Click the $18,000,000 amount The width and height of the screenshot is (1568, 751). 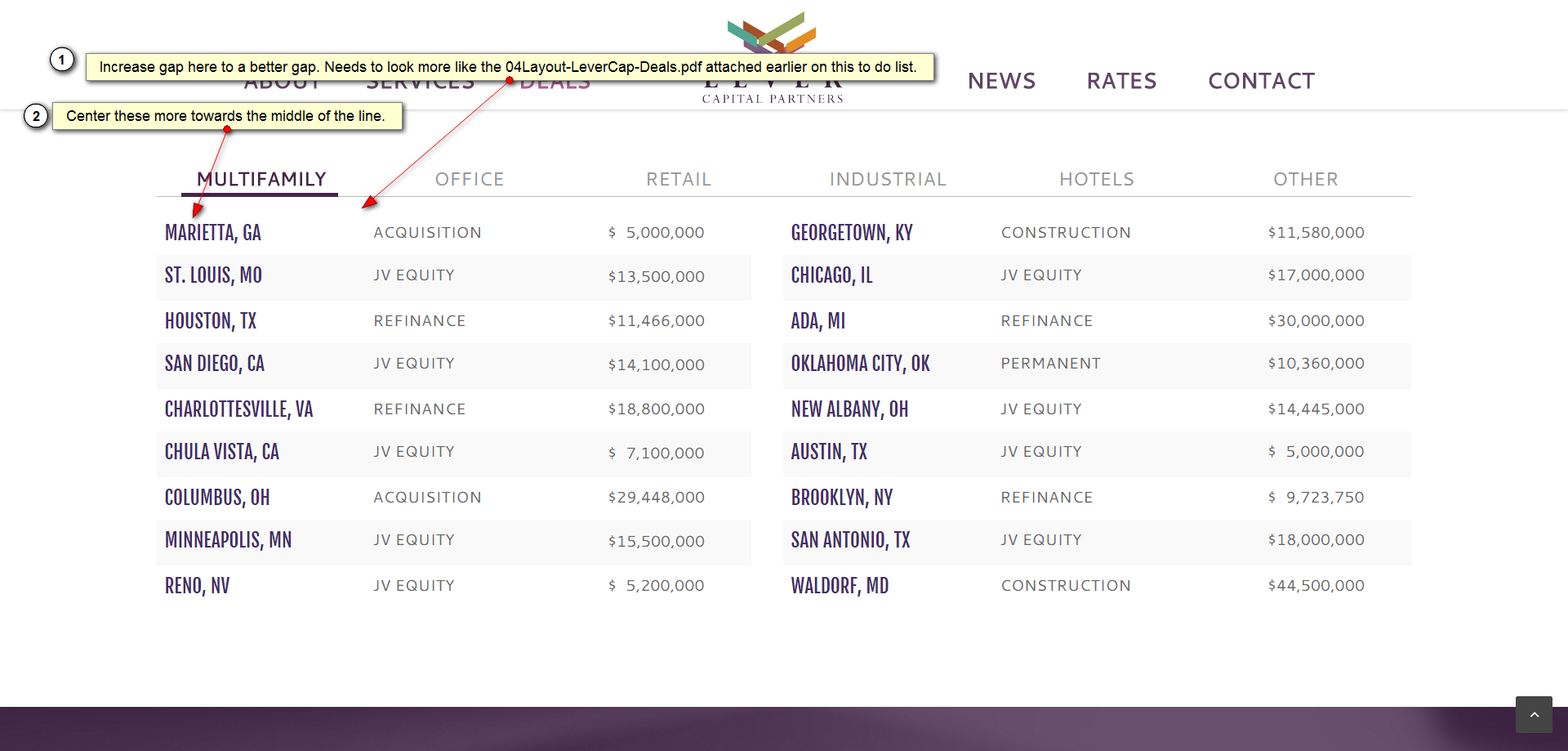[x=1316, y=540]
